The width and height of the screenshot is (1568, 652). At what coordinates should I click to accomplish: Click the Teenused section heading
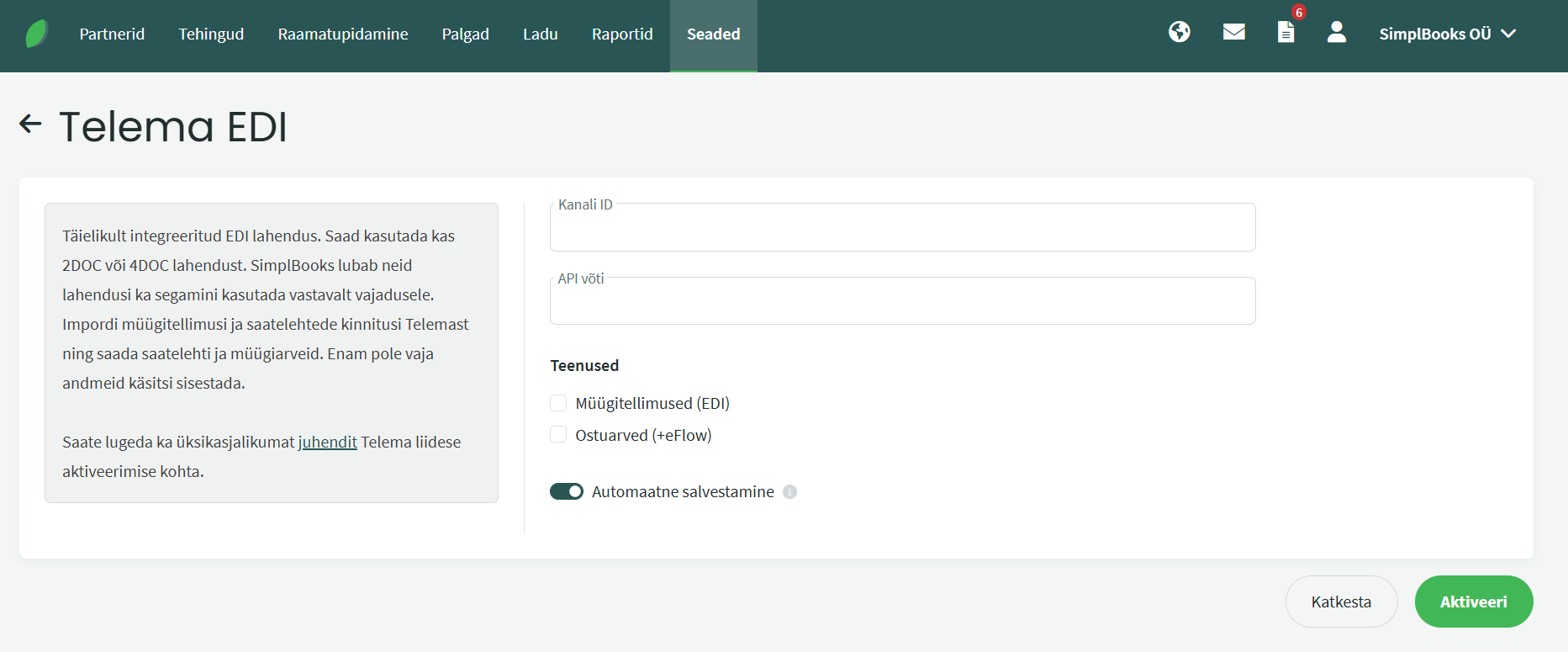tap(584, 366)
